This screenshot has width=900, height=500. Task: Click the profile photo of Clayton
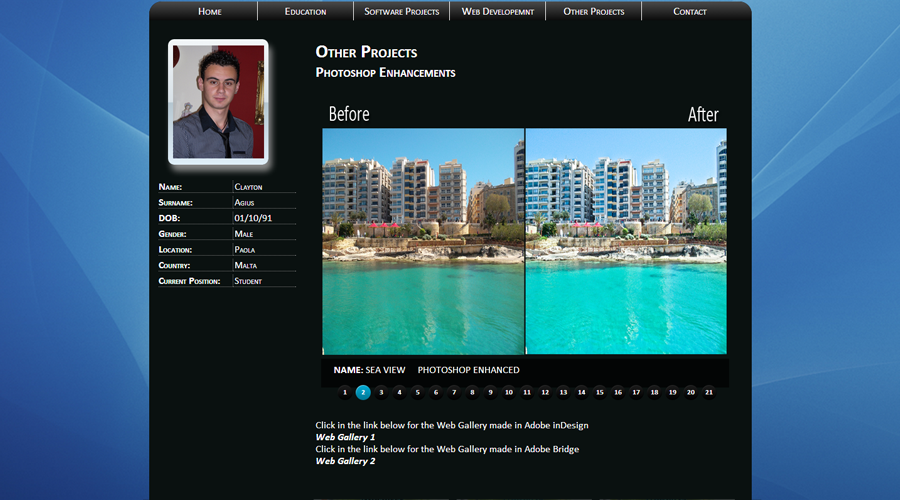[x=218, y=102]
